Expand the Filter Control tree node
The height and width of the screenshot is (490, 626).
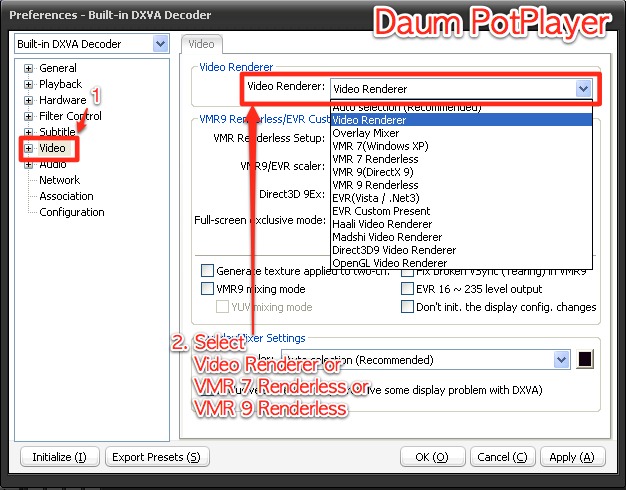(x=28, y=116)
